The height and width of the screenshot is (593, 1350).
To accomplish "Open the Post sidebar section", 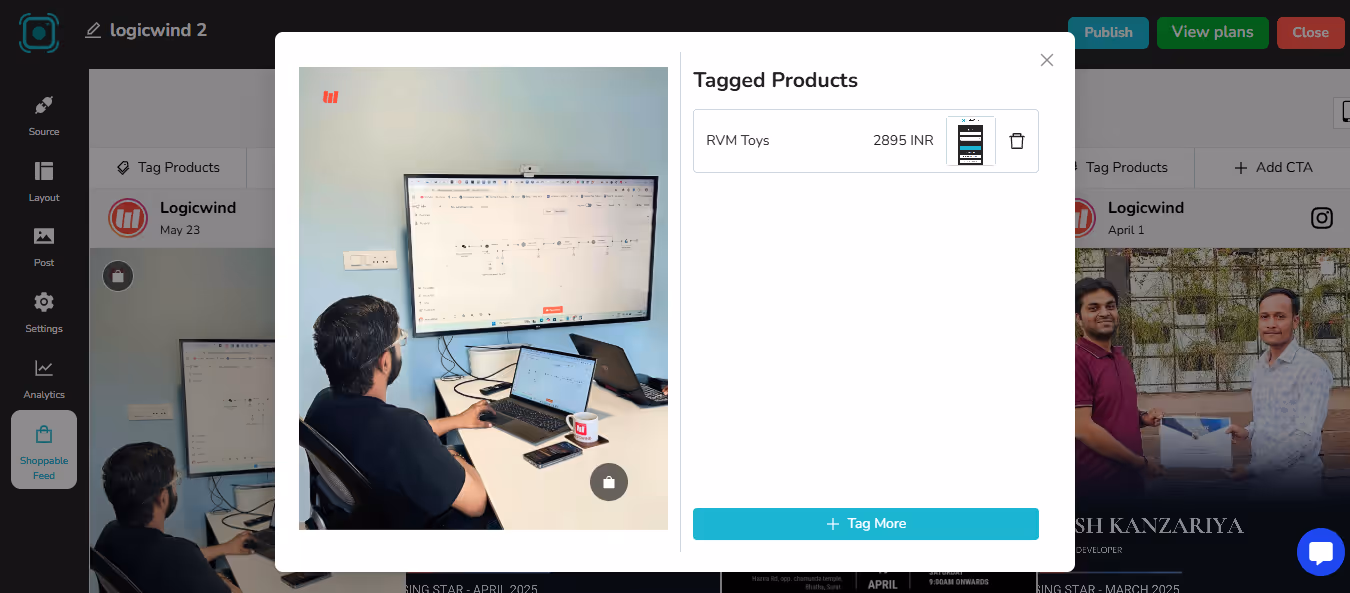I will pyautogui.click(x=44, y=247).
